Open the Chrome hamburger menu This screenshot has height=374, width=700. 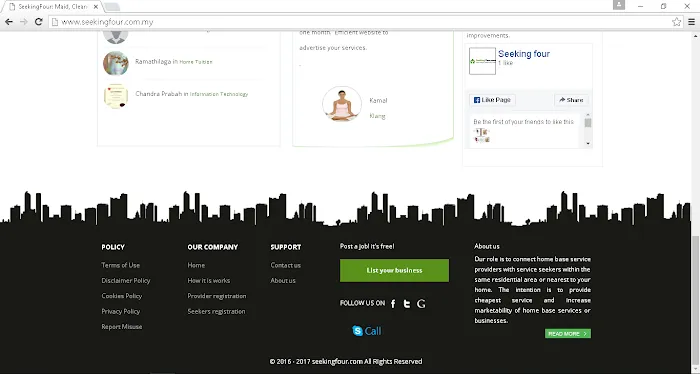point(692,22)
